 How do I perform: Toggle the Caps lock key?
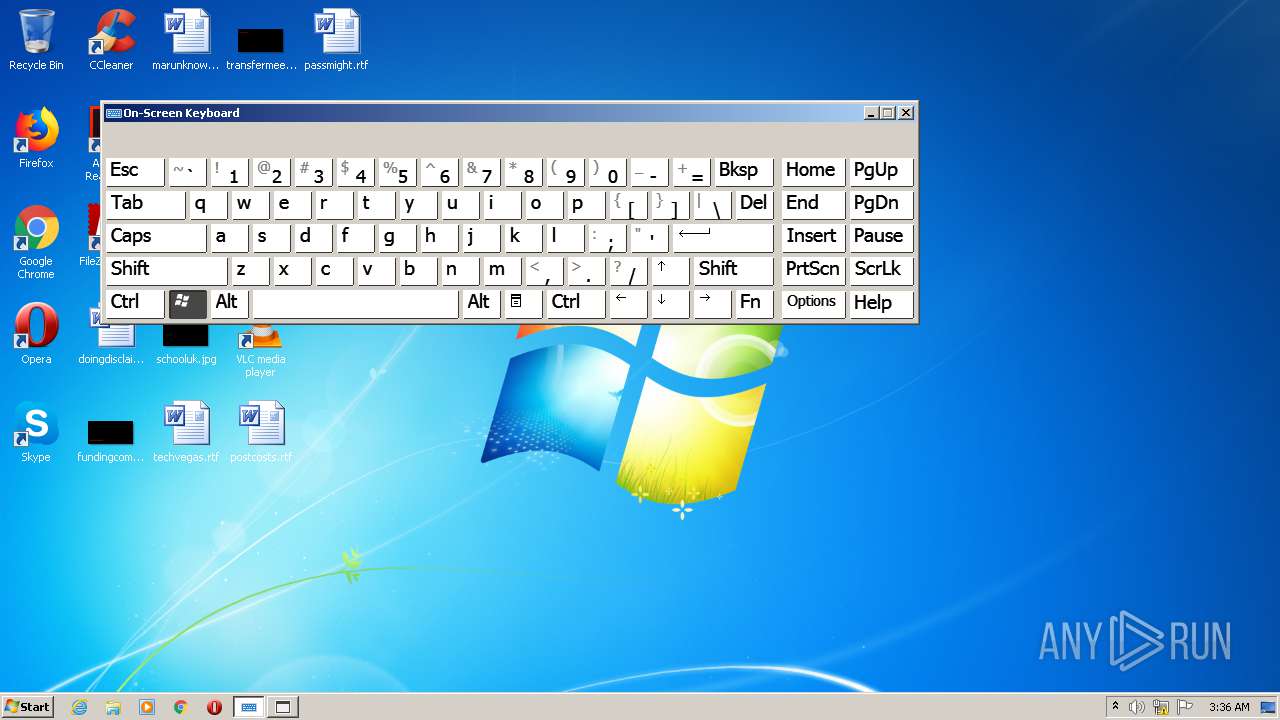coord(155,237)
